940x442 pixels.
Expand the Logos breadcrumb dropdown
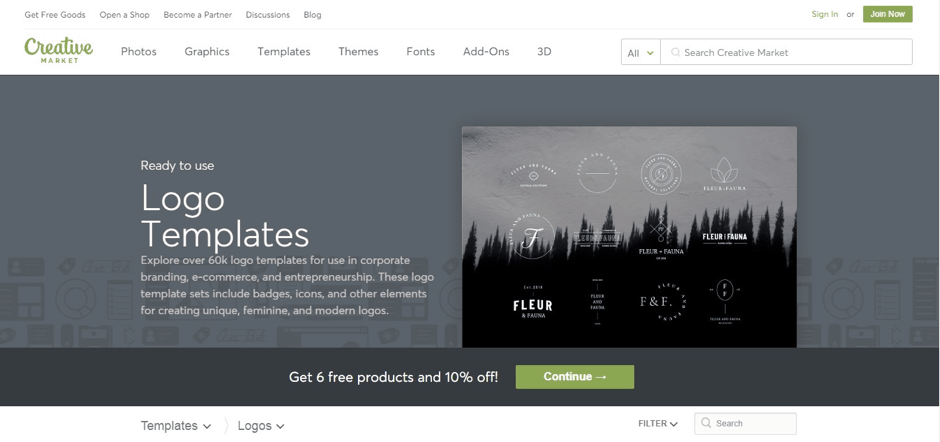tap(261, 426)
